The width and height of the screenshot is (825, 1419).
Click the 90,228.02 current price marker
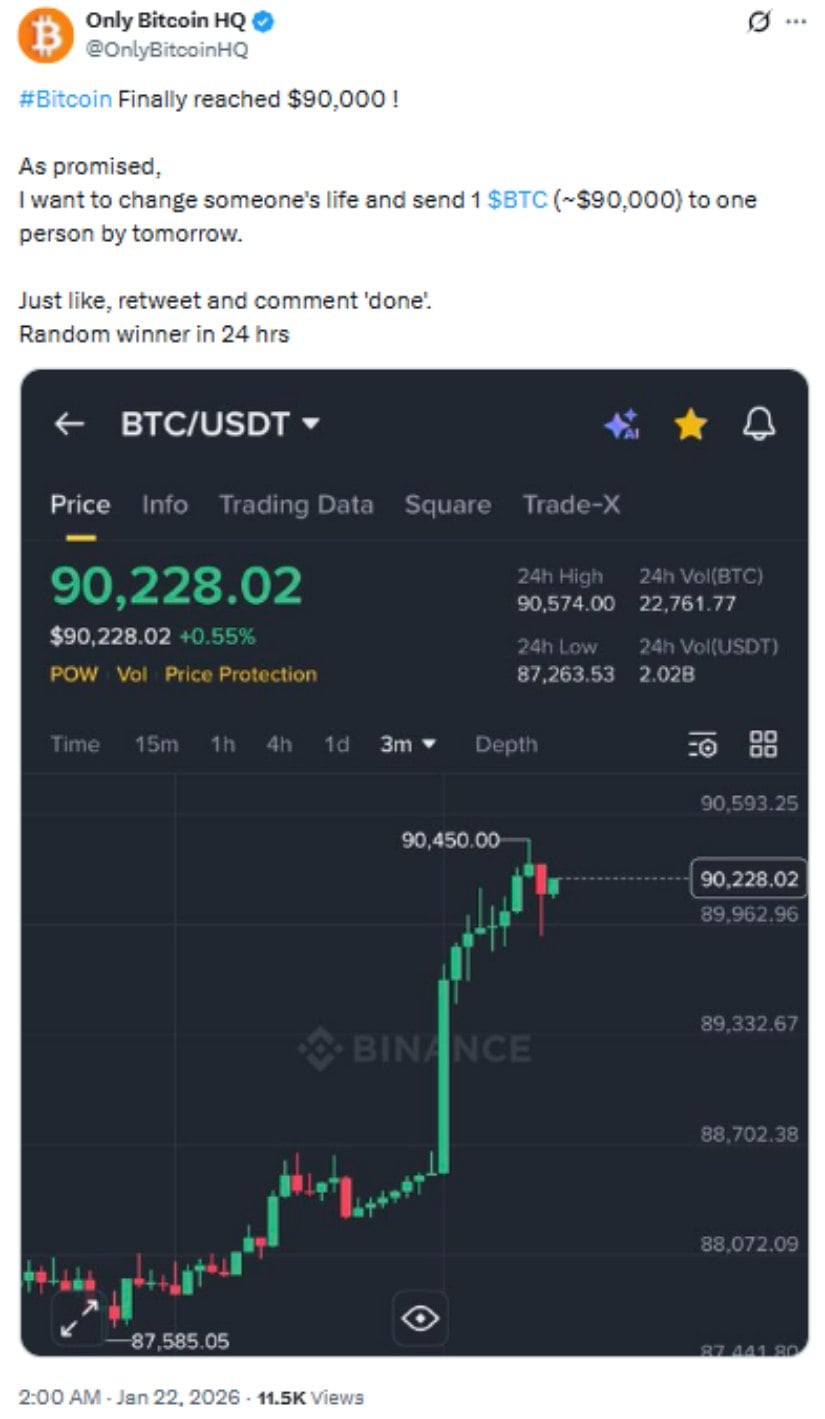click(x=749, y=879)
